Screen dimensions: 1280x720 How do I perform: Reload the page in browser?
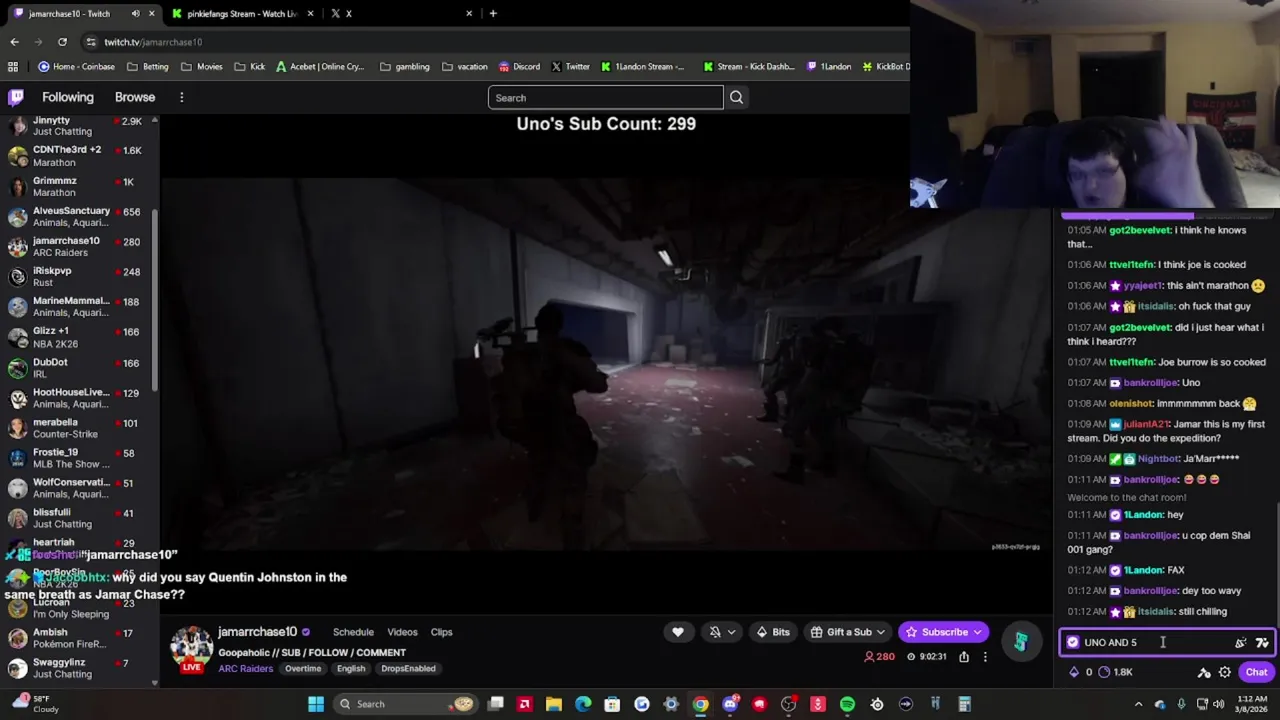[62, 42]
